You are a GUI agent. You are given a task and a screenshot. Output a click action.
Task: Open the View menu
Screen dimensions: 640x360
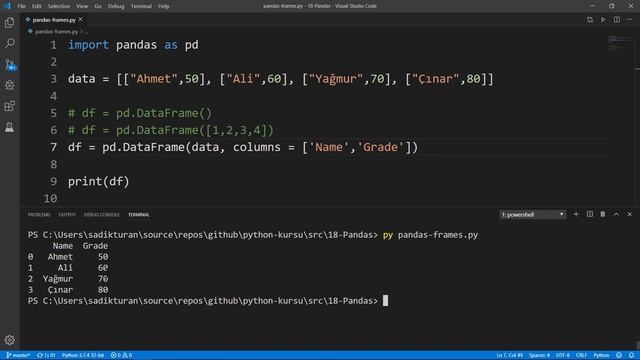pyautogui.click(x=82, y=6)
